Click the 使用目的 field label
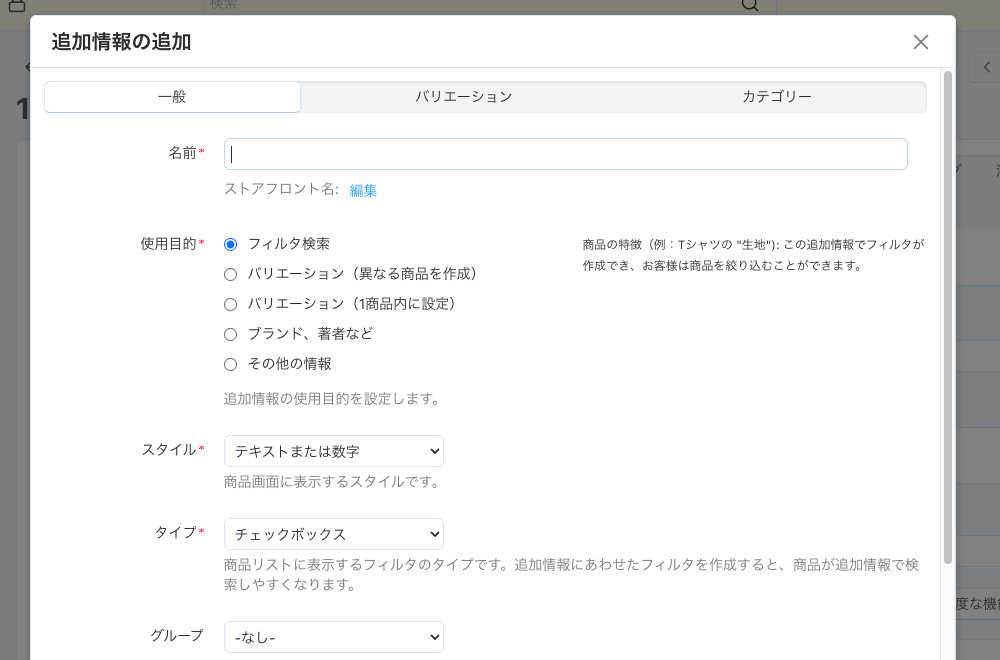This screenshot has height=660, width=1000. pos(168,244)
